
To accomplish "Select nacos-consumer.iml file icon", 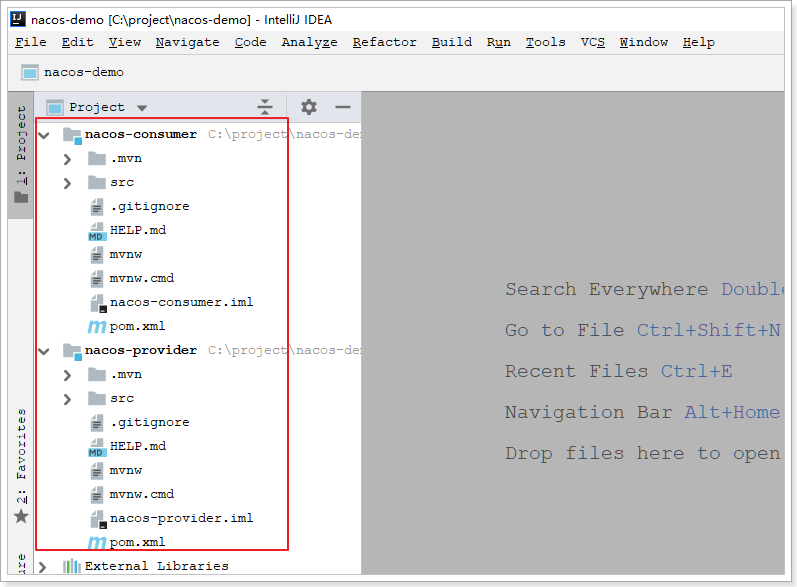I will pos(96,302).
